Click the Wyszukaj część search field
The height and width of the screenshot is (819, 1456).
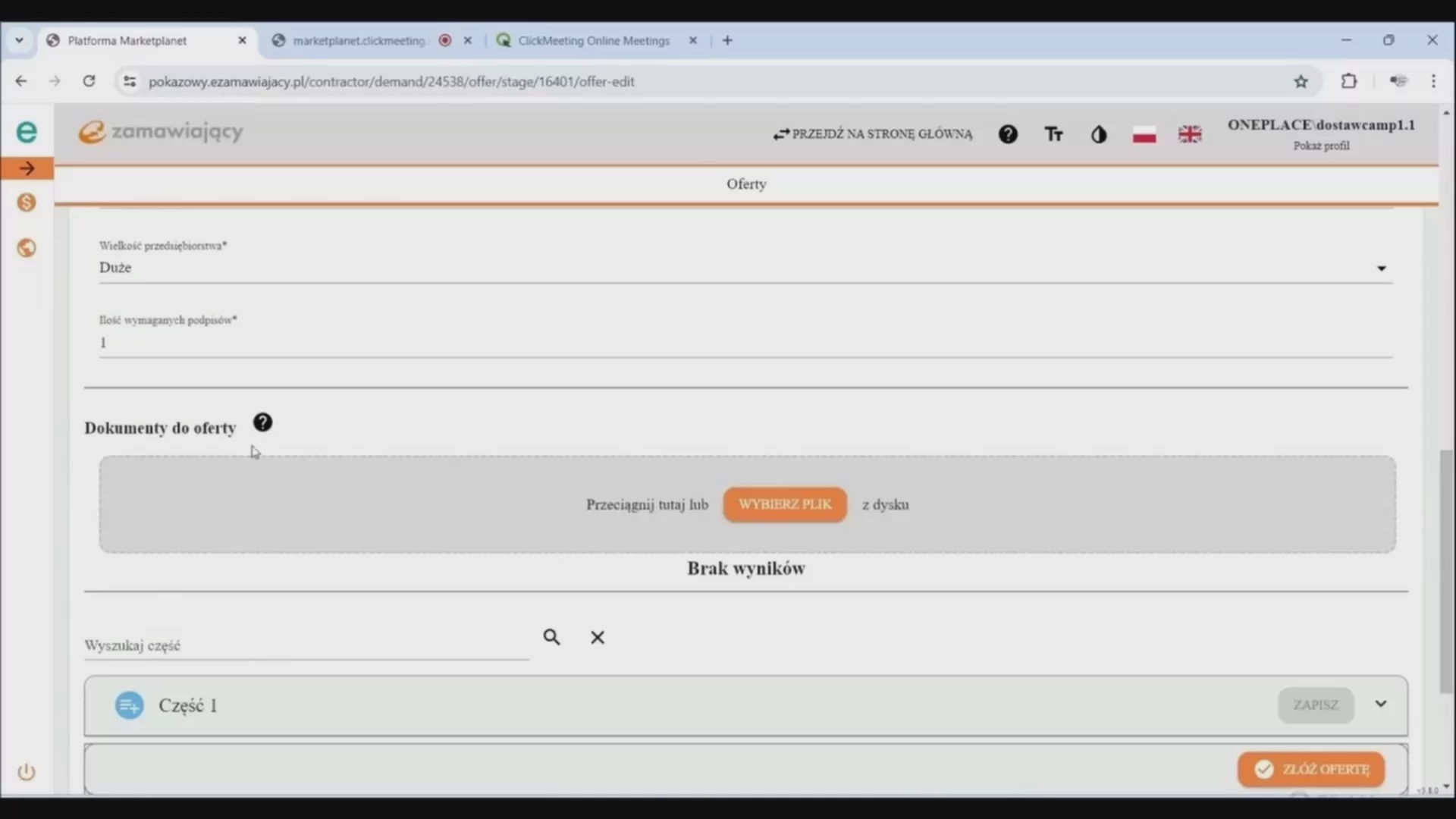coord(306,645)
